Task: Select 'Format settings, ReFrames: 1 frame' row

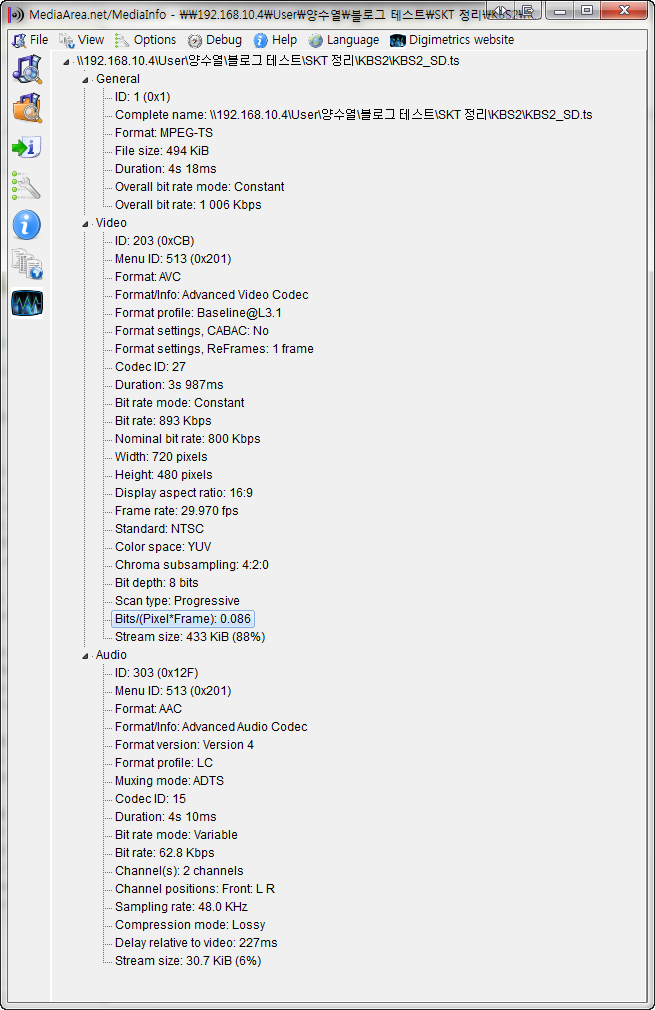Action: pos(214,349)
